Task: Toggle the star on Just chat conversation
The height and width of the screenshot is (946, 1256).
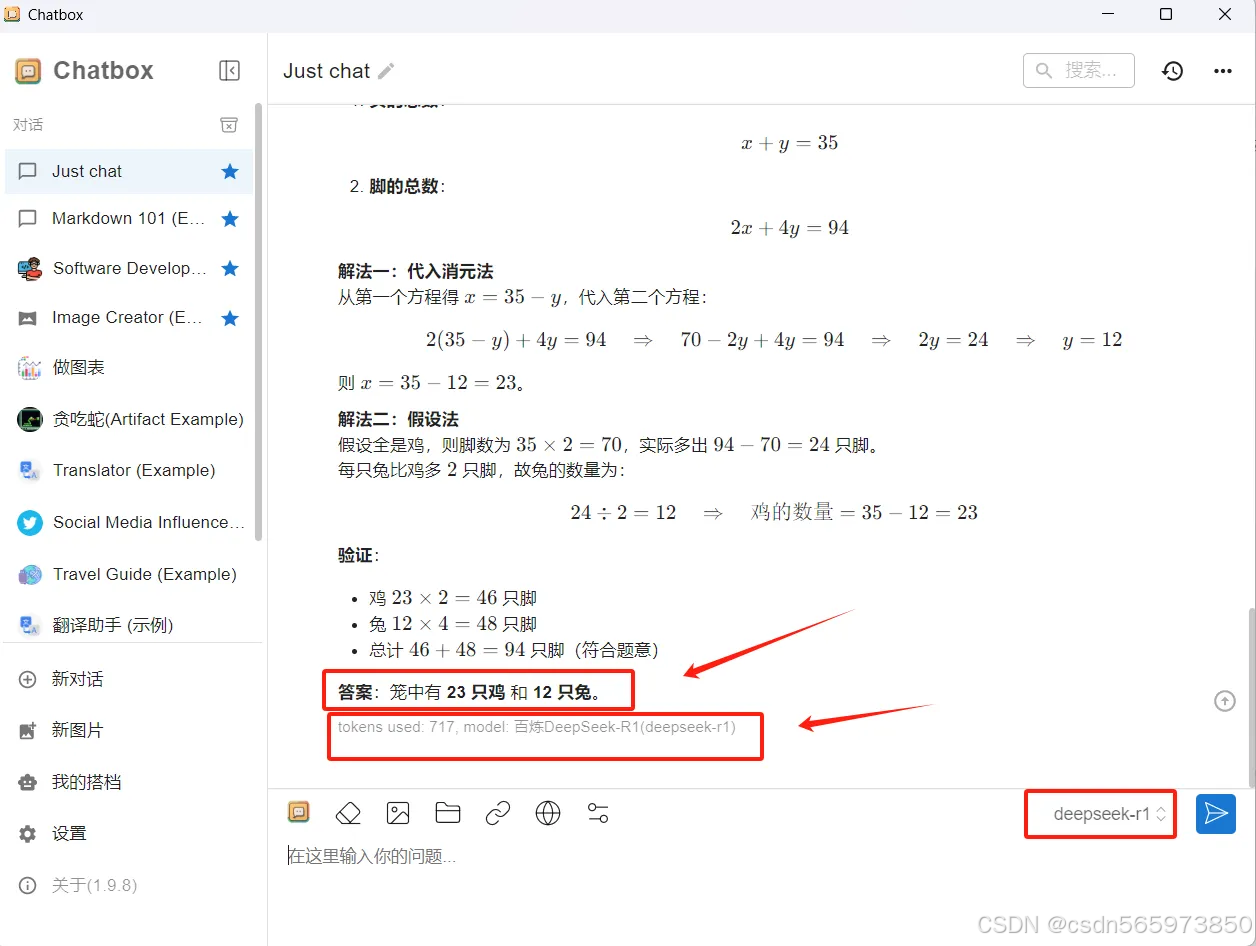Action: tap(231, 171)
